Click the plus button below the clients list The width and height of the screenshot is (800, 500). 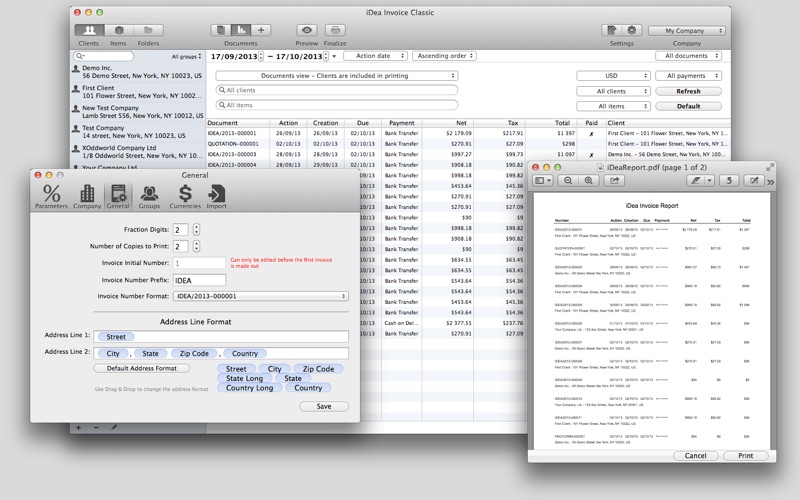coord(79,428)
